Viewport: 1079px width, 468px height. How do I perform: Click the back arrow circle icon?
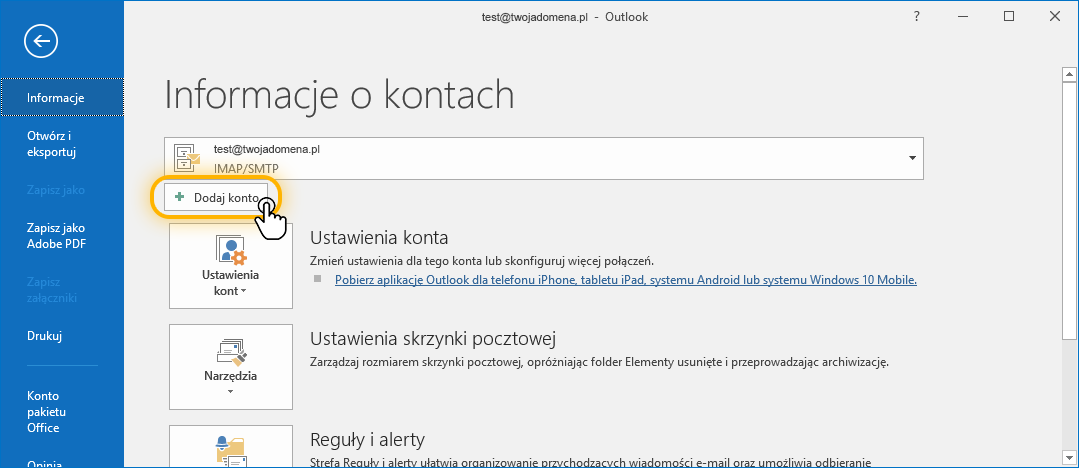click(x=41, y=41)
